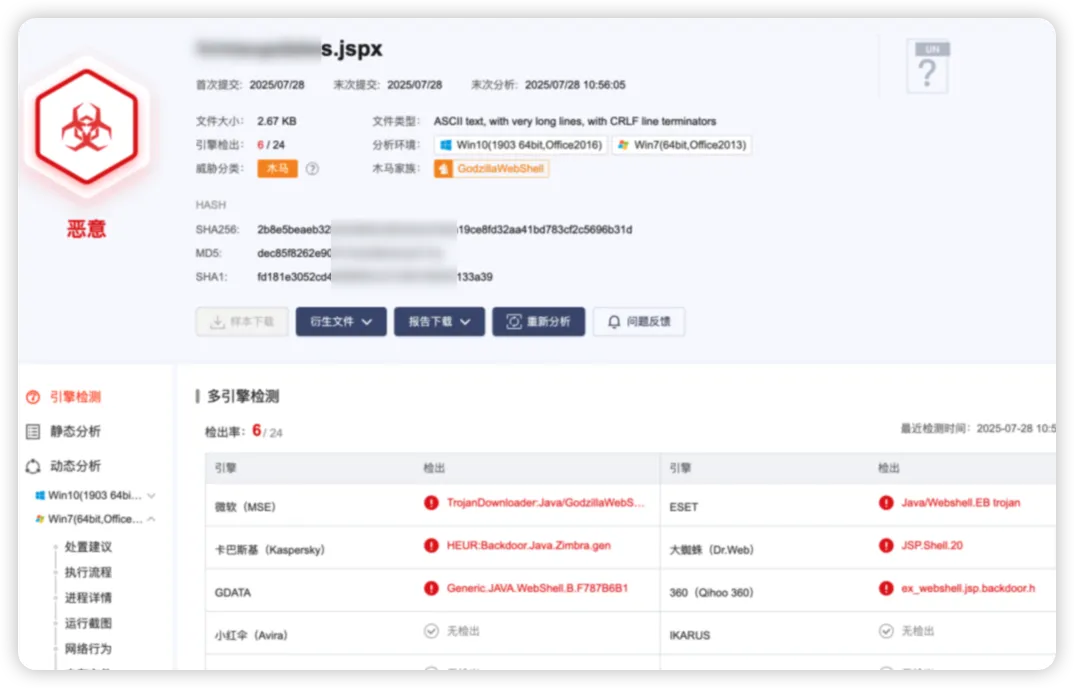Click the Java/Webshell.EB trojan detection
The image size is (1074, 688).
[x=960, y=503]
